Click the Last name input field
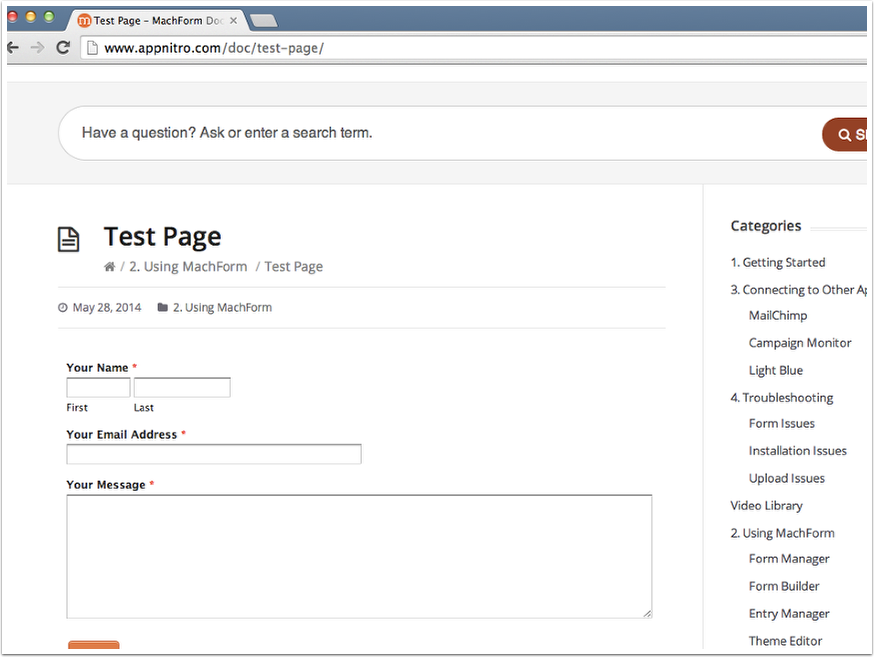Viewport: 874px width, 657px height. (182, 387)
